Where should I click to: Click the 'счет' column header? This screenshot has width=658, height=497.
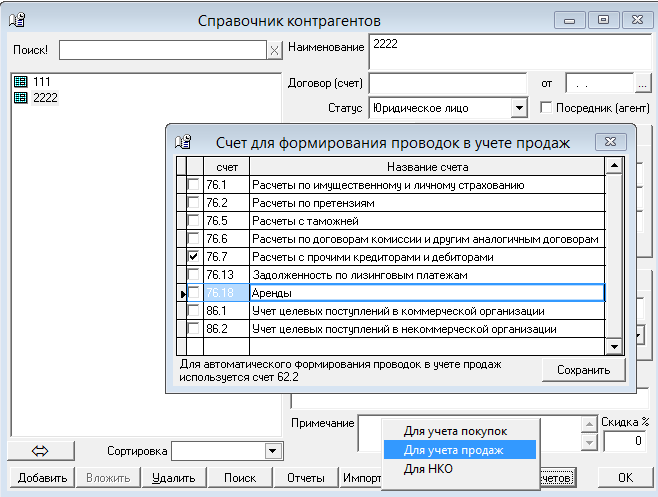227,167
